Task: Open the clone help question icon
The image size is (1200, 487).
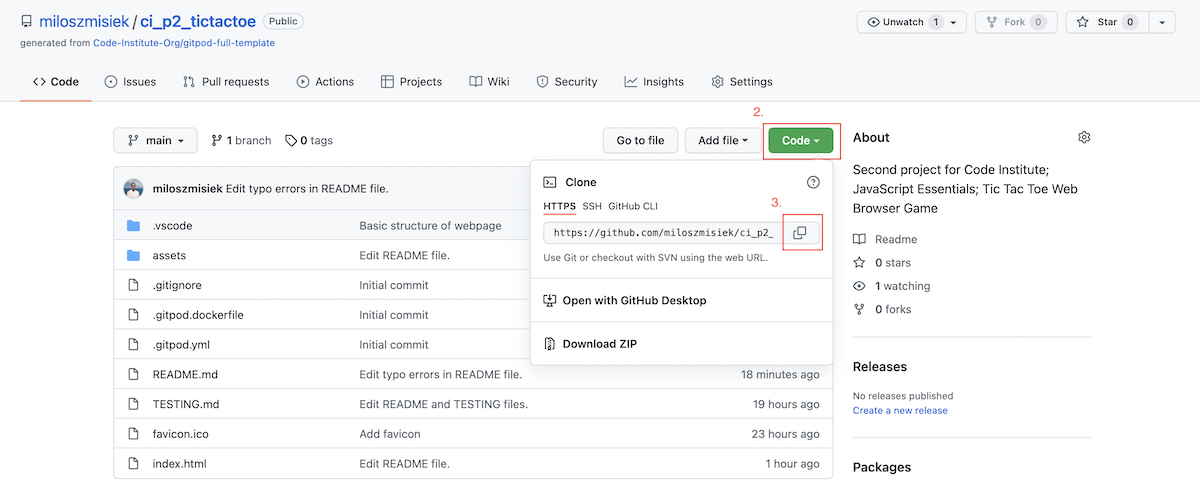Action: [813, 182]
